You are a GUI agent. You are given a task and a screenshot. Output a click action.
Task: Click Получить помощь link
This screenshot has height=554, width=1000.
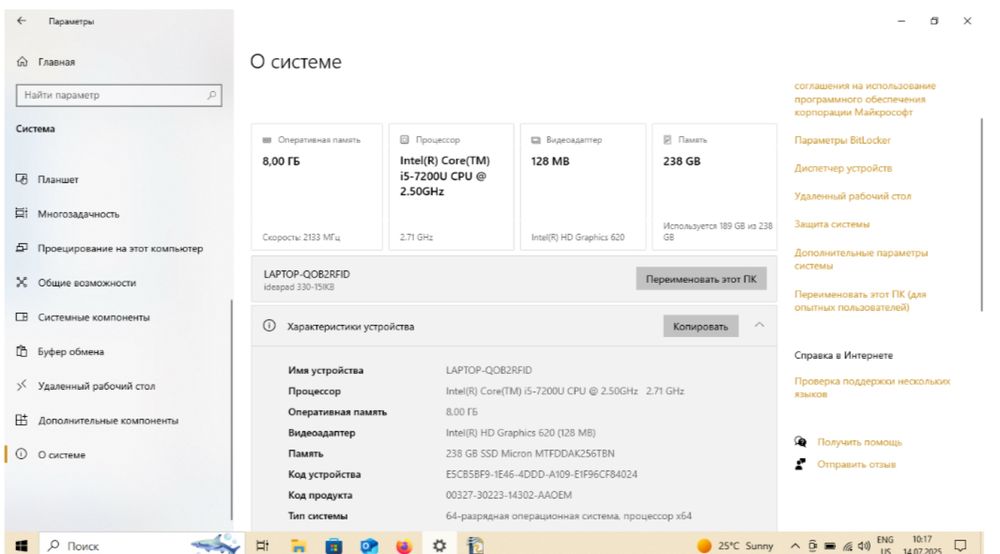click(x=860, y=442)
